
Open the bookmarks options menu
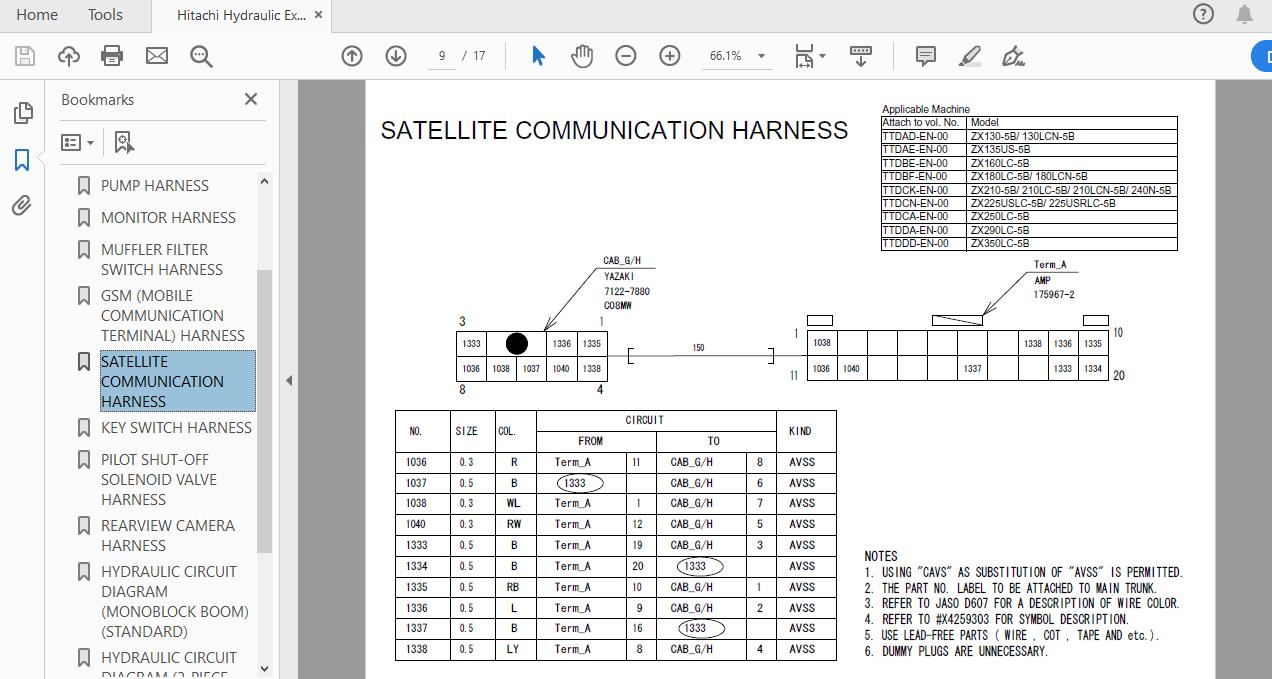click(77, 143)
